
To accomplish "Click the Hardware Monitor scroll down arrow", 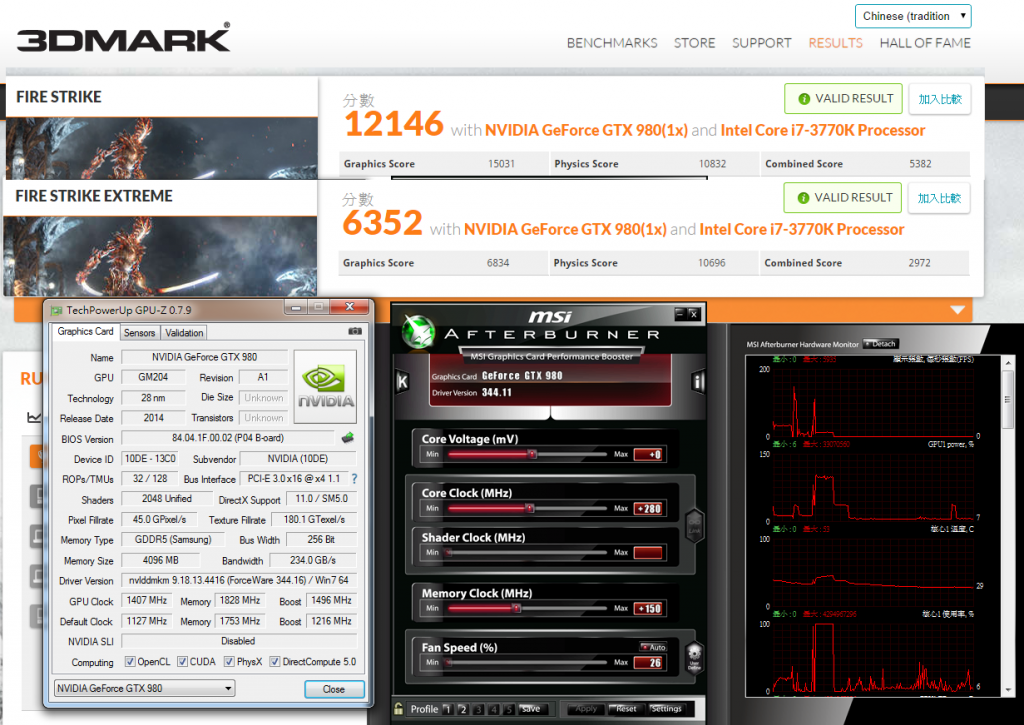I will coord(1008,690).
